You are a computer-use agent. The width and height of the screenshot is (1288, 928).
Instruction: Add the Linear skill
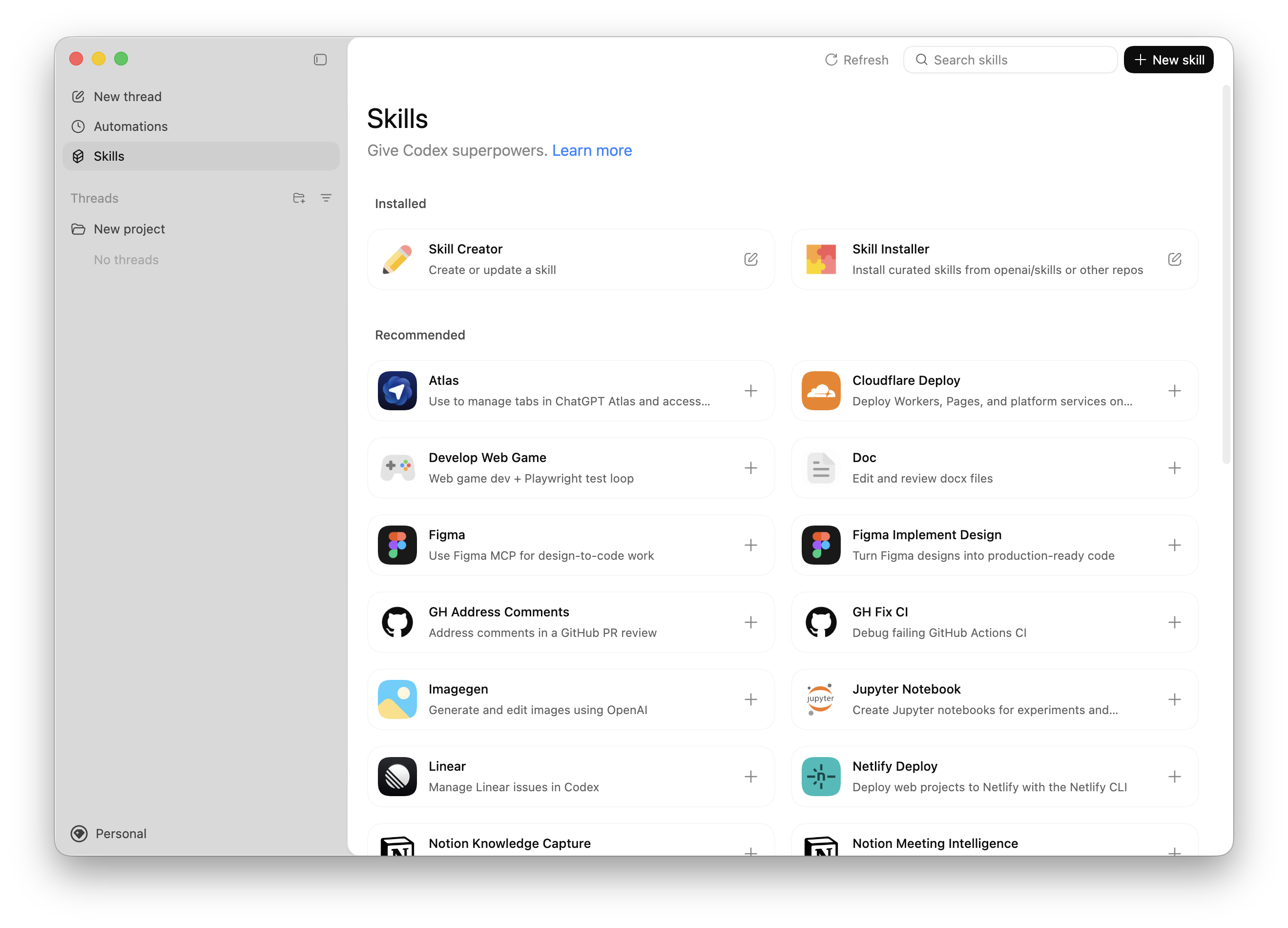coord(751,777)
